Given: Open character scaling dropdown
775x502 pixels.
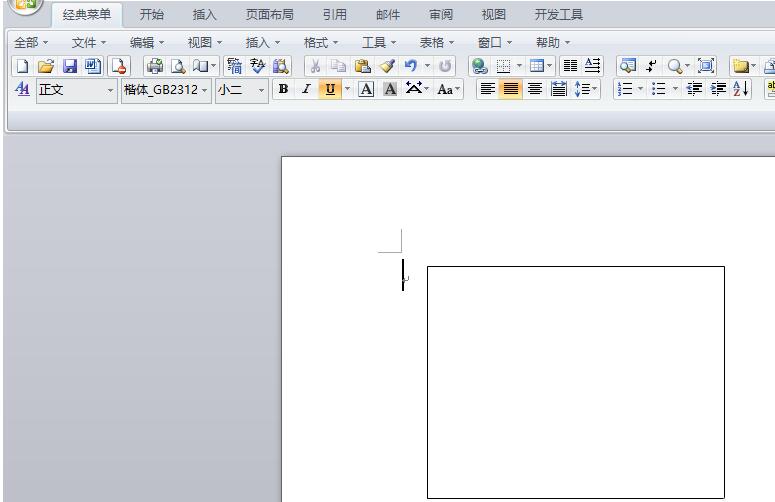Looking at the screenshot, I should [417, 89].
